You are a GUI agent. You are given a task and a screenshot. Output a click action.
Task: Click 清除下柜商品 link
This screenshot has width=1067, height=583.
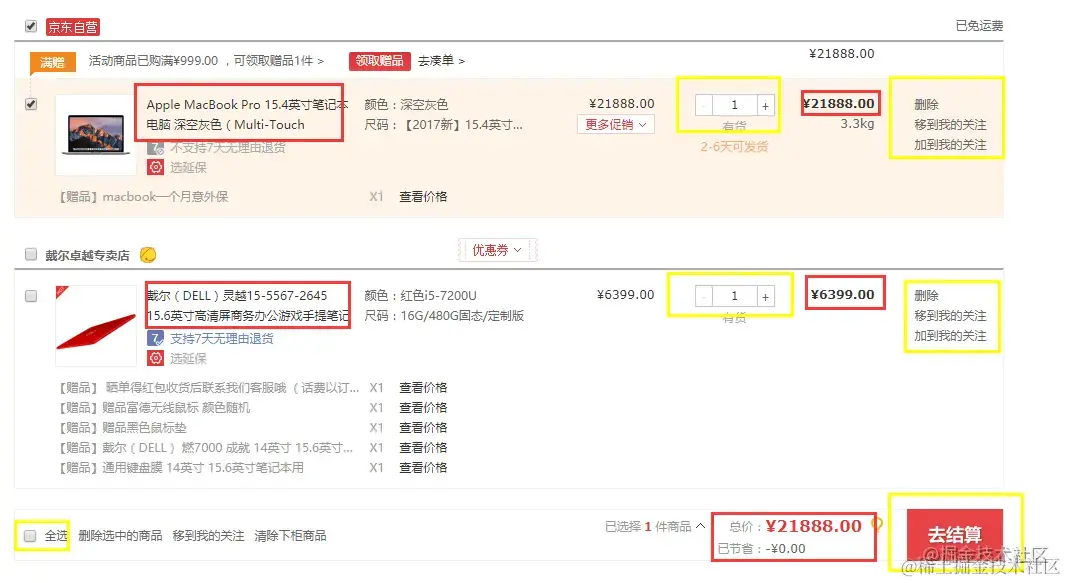(291, 536)
